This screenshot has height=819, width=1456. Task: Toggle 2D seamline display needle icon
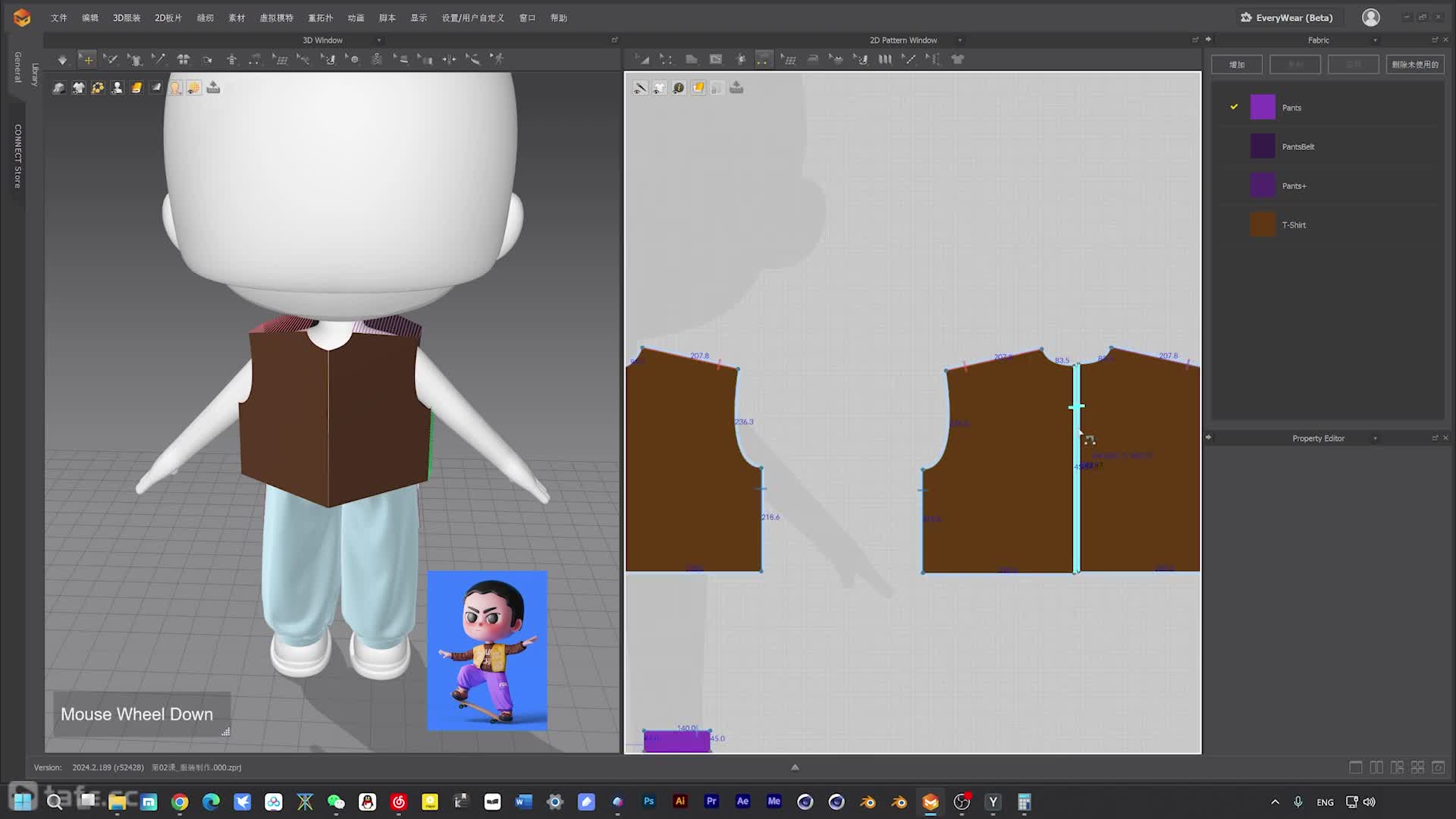[640, 88]
